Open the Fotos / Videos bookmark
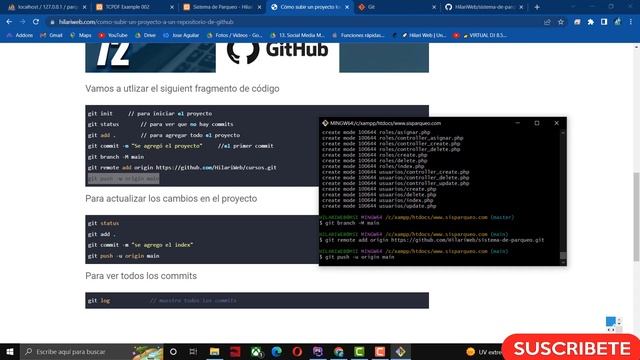 [234, 36]
